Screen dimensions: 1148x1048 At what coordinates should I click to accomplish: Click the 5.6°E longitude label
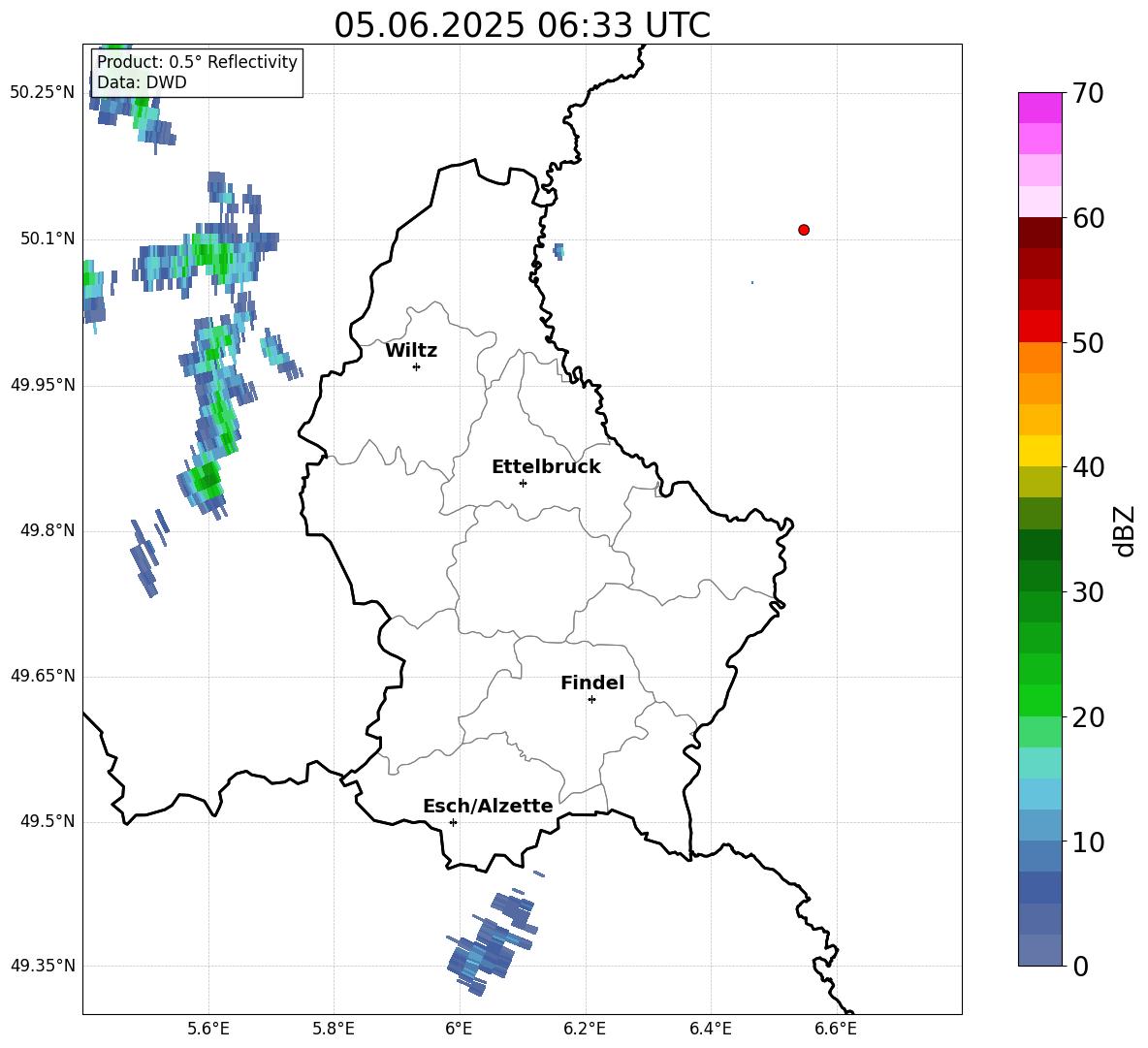[x=208, y=1030]
